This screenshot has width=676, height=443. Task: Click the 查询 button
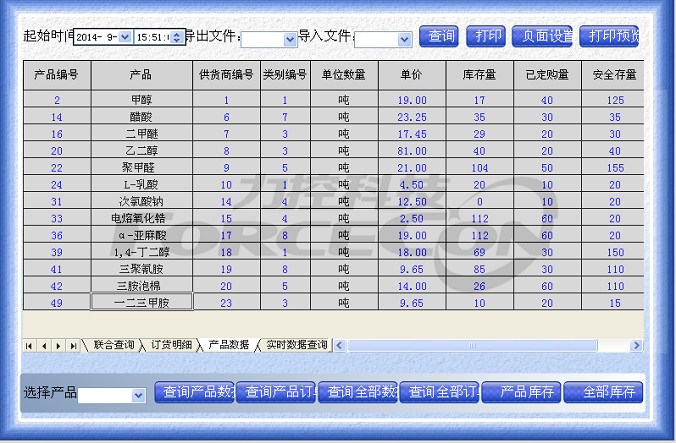(x=438, y=37)
